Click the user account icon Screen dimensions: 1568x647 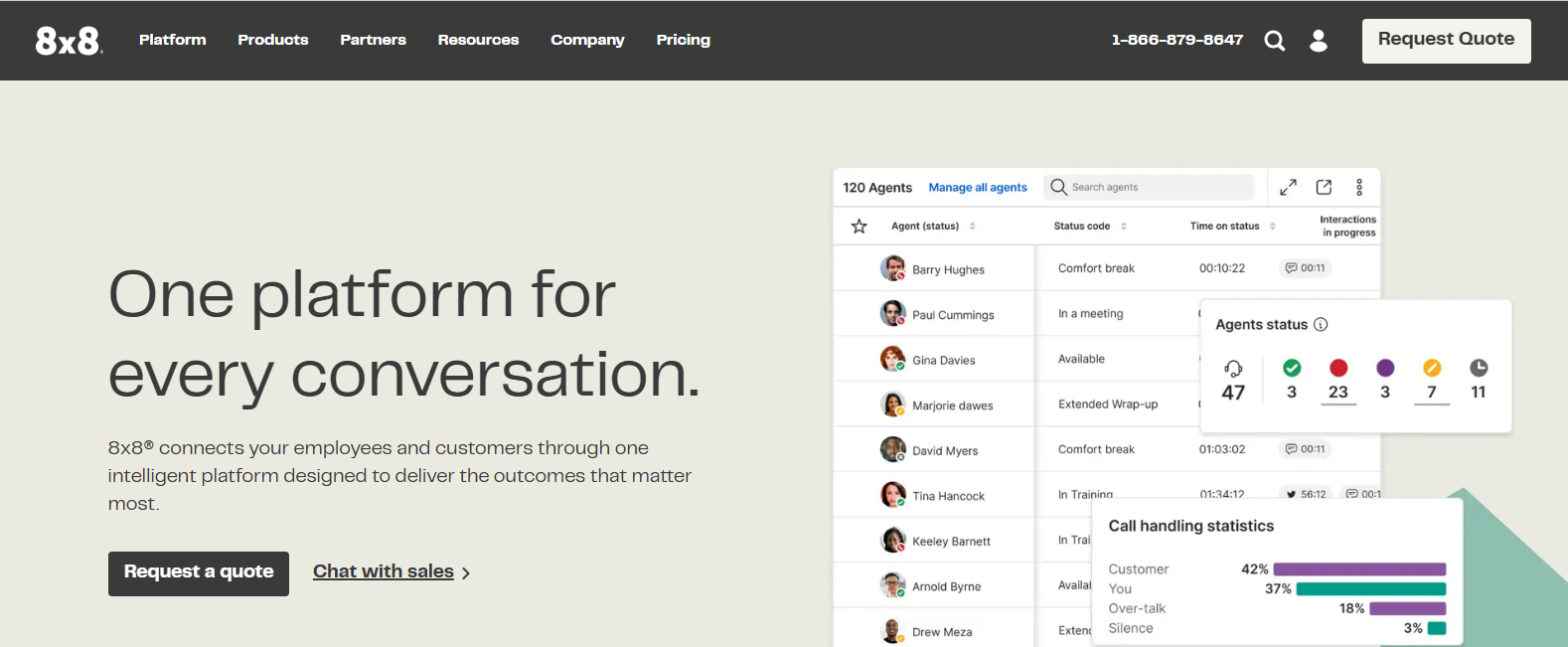point(1319,41)
